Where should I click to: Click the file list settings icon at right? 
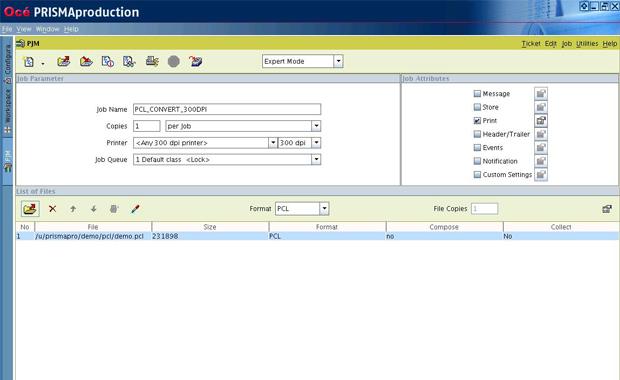click(607, 209)
